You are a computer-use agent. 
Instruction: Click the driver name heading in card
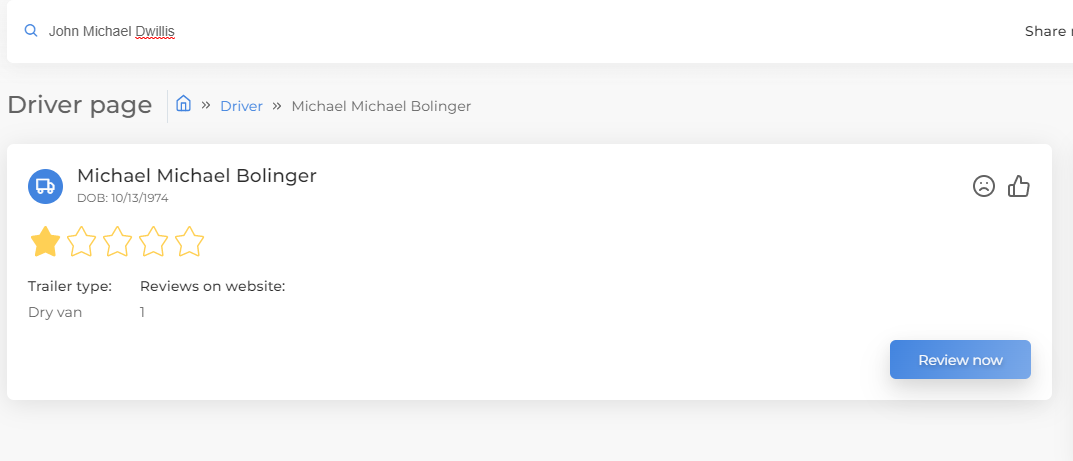point(196,176)
